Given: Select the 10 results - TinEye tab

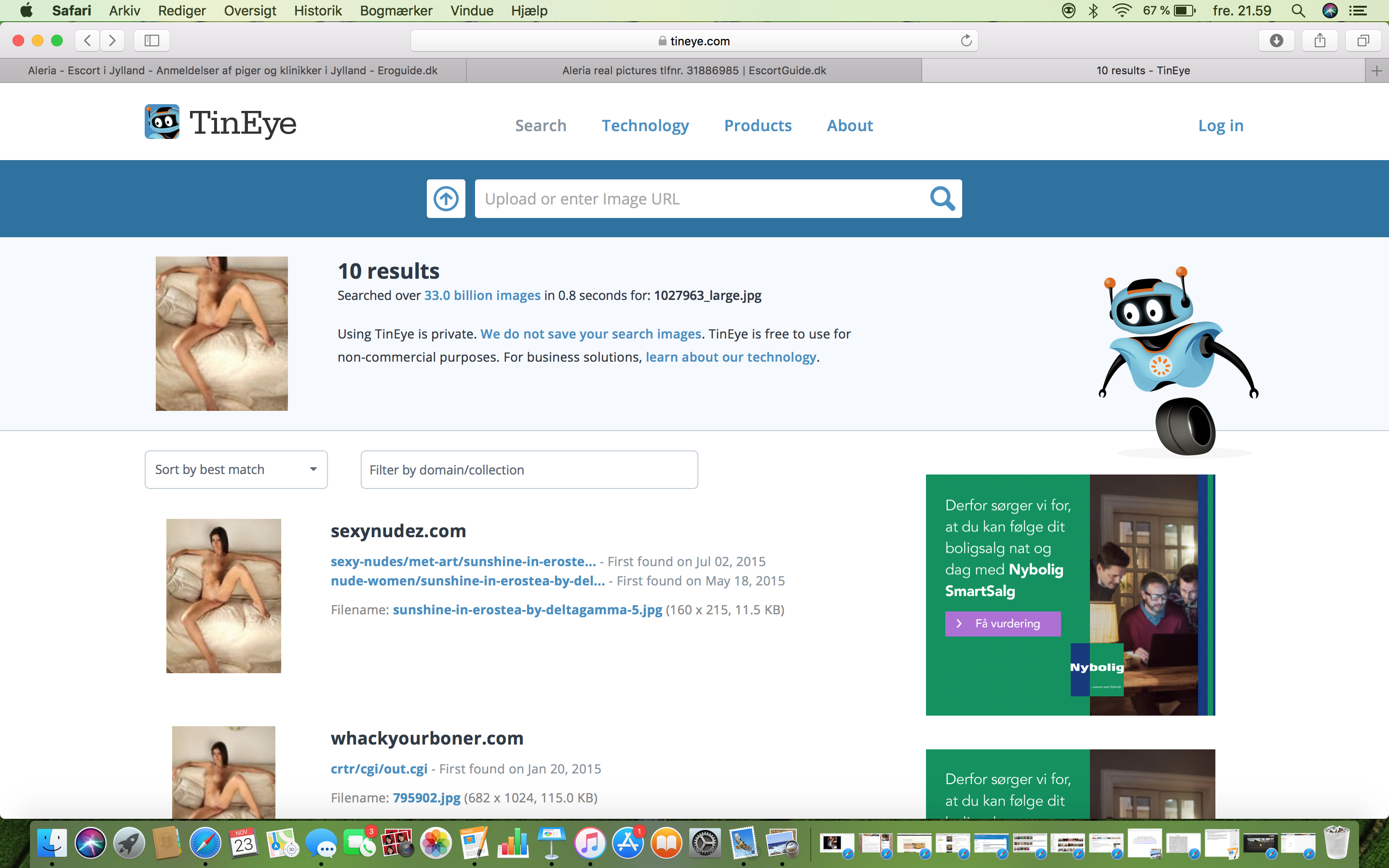Looking at the screenshot, I should click(1143, 70).
